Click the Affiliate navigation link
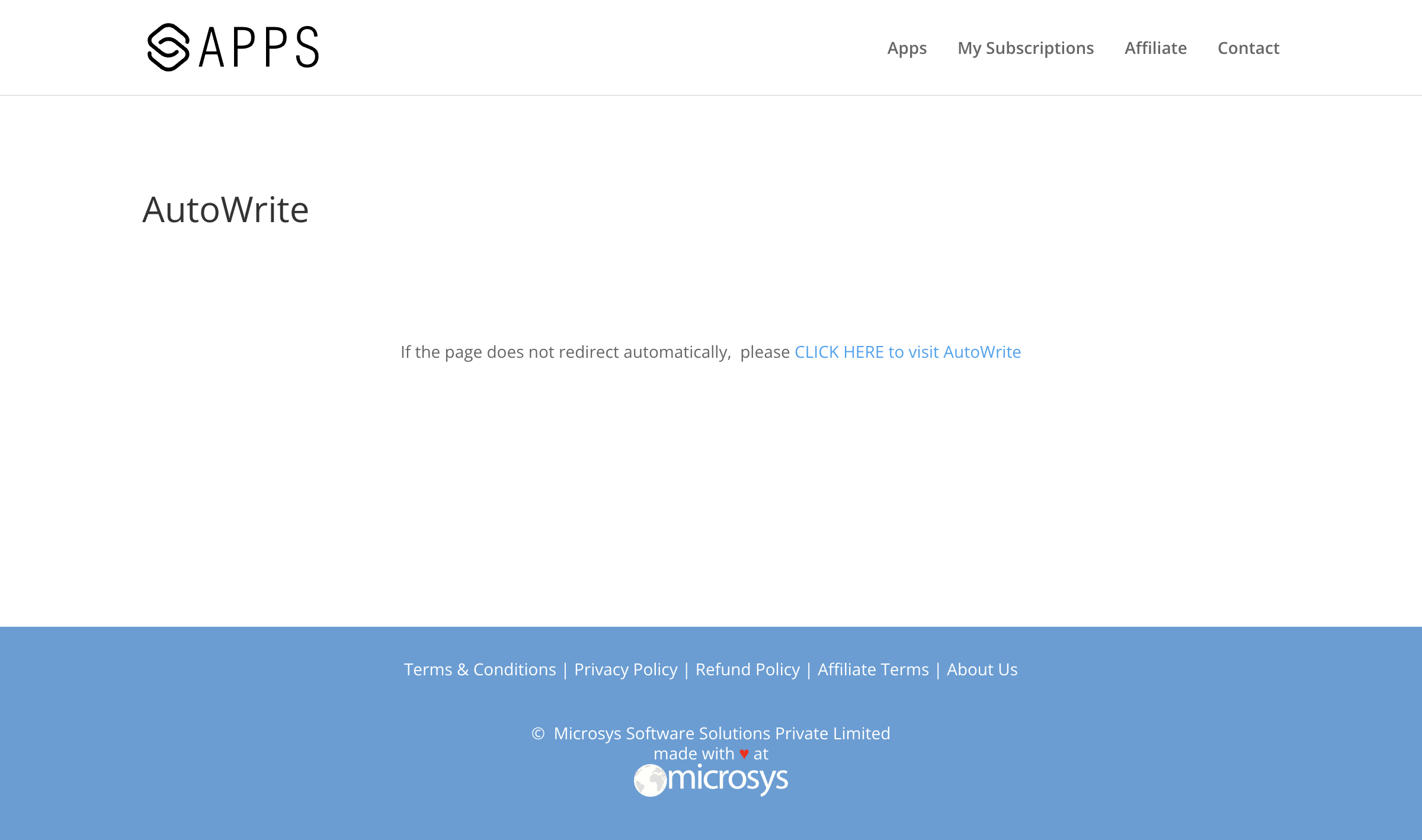 [1156, 47]
